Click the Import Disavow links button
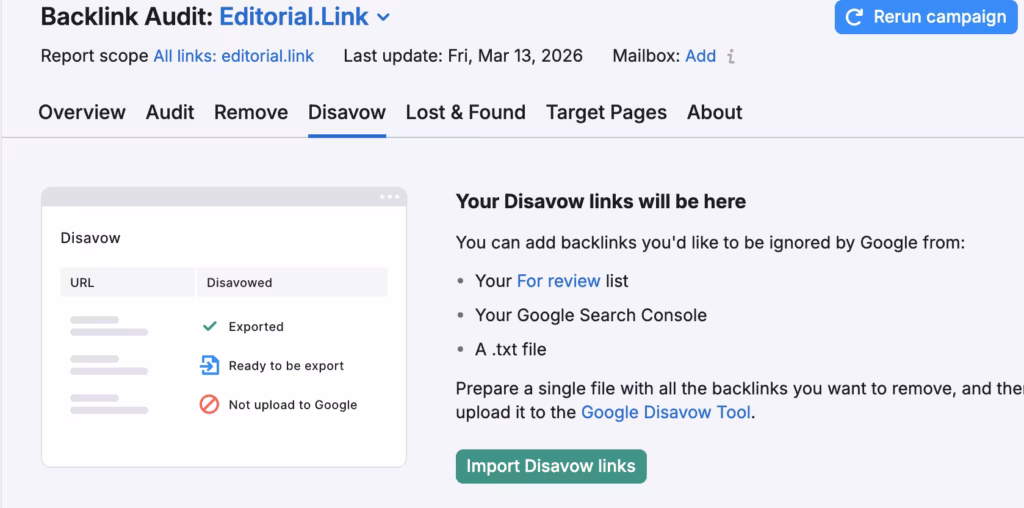 [551, 466]
